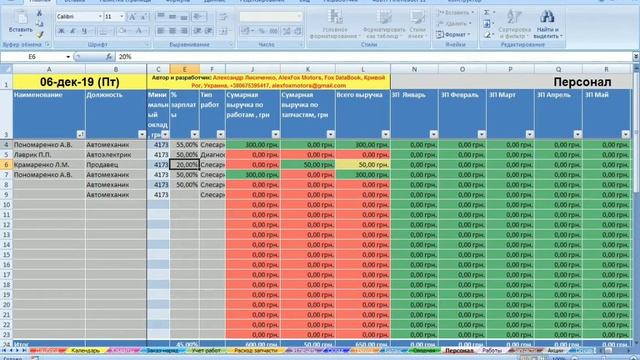Apply accounting currency number format
The height and width of the screenshot is (360, 640).
tap(246, 31)
